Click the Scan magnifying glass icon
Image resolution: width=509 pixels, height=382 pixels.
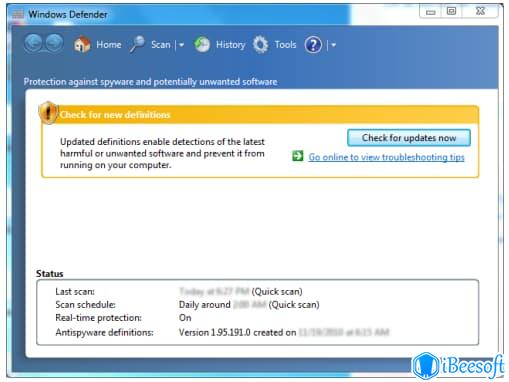point(137,44)
